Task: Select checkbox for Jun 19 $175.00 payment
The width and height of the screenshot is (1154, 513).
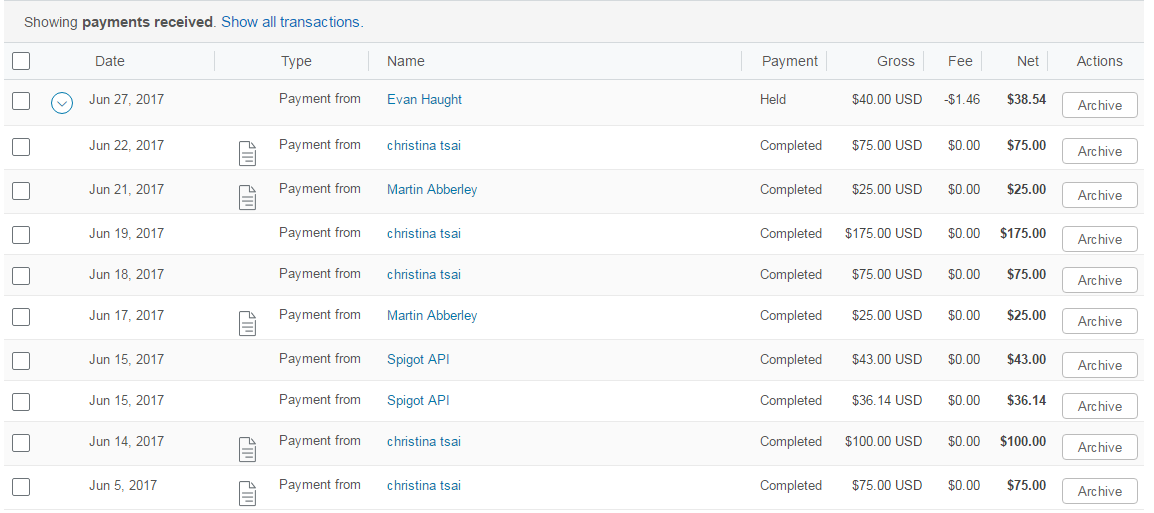Action: (x=21, y=234)
